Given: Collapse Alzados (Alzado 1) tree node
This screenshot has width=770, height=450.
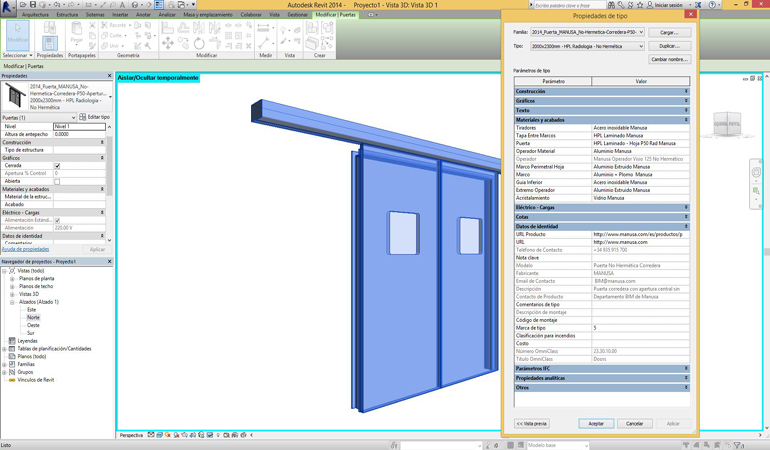Looking at the screenshot, I should 12,302.
